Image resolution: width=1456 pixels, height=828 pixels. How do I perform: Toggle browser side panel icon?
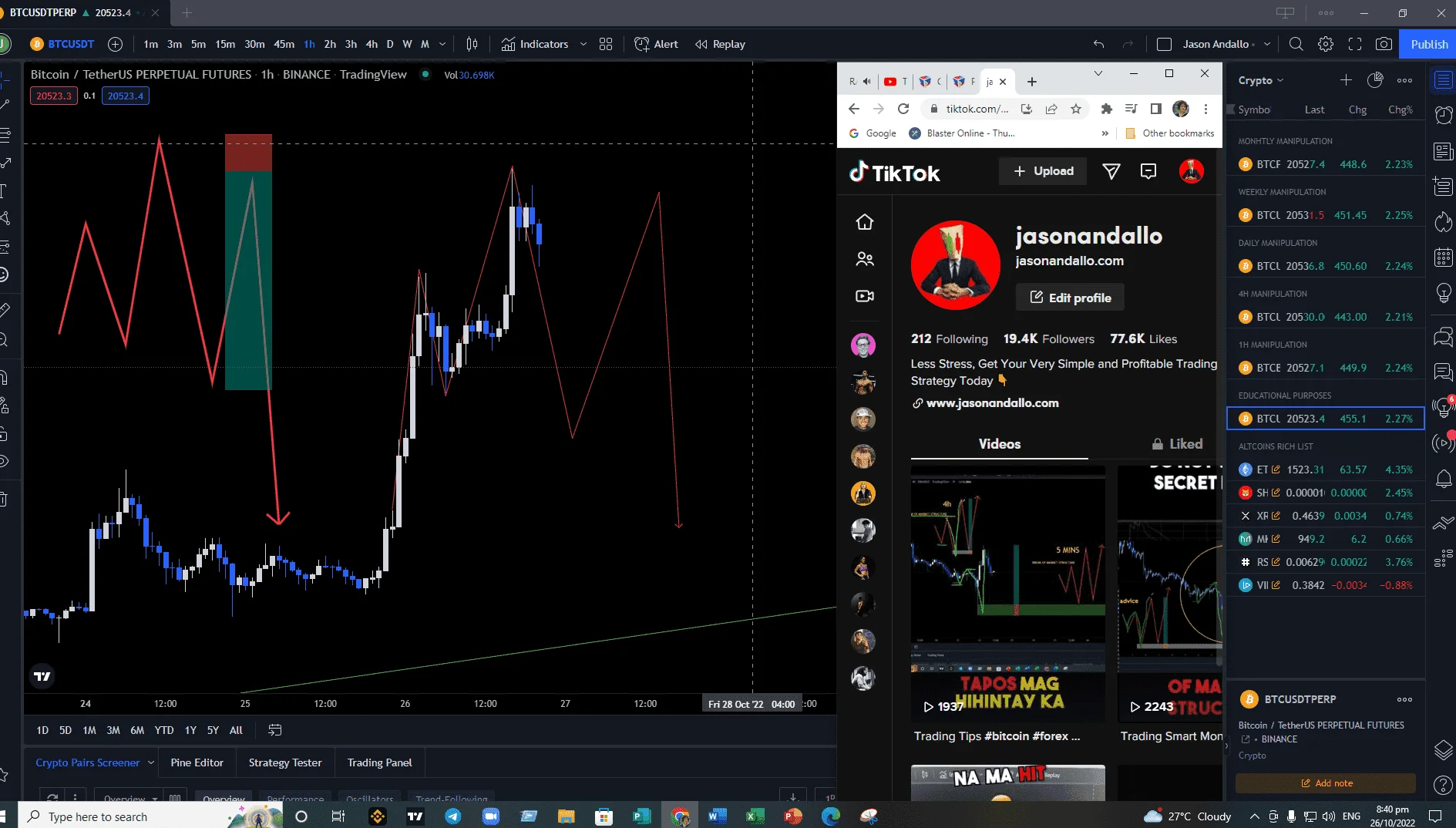tap(1155, 109)
